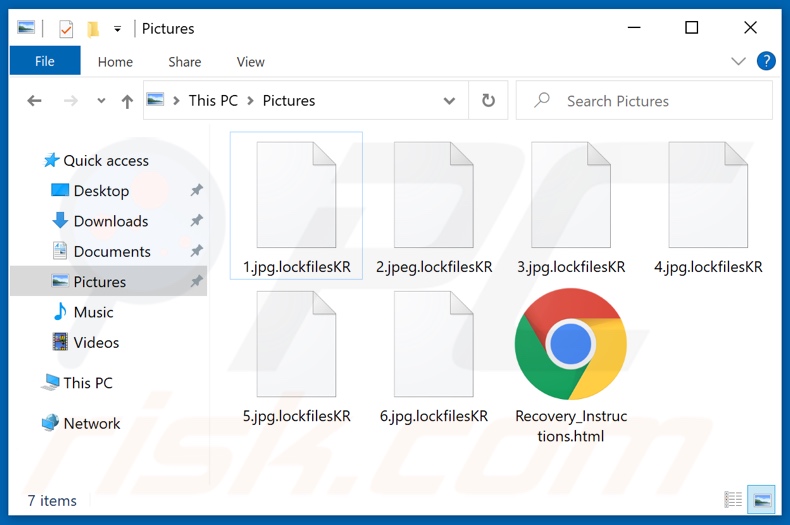Click the Properties quick access toolbar icon
The height and width of the screenshot is (525, 790).
click(66, 29)
